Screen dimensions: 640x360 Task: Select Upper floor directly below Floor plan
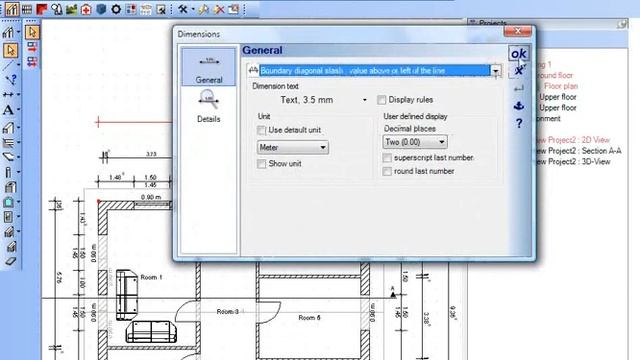pos(558,97)
